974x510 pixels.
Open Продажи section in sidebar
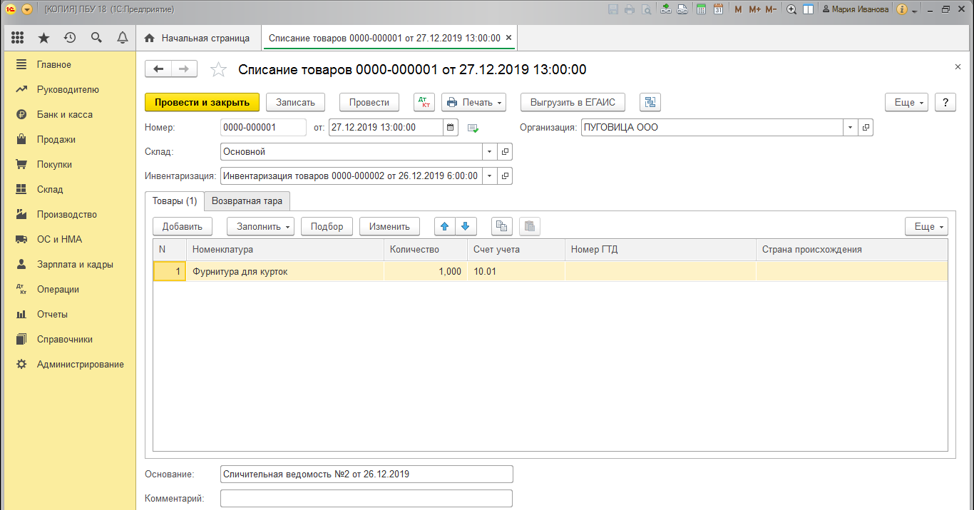[56, 140]
